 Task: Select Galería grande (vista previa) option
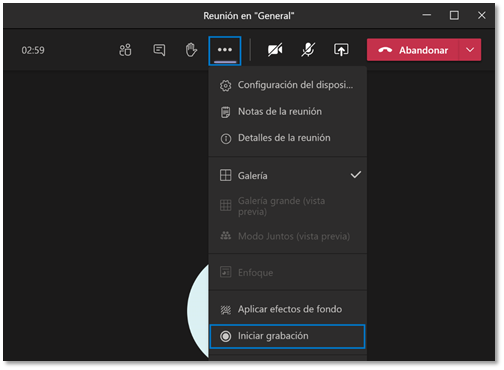click(288, 206)
